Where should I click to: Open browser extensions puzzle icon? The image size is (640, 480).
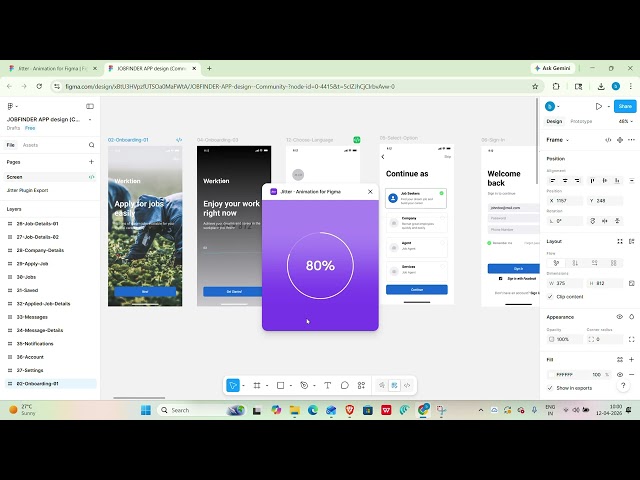click(x=556, y=87)
